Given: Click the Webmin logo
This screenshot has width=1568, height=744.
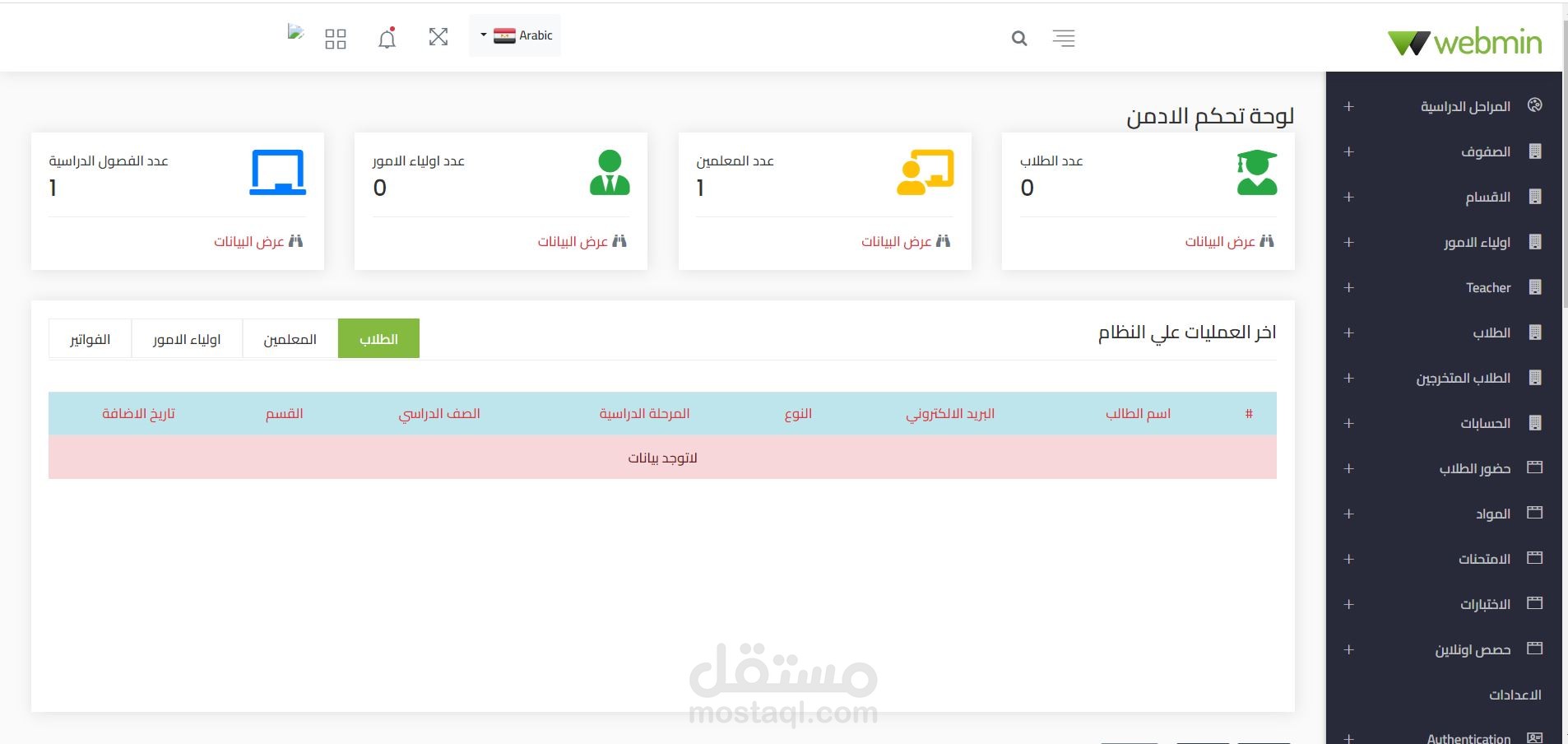Looking at the screenshot, I should [x=1464, y=41].
